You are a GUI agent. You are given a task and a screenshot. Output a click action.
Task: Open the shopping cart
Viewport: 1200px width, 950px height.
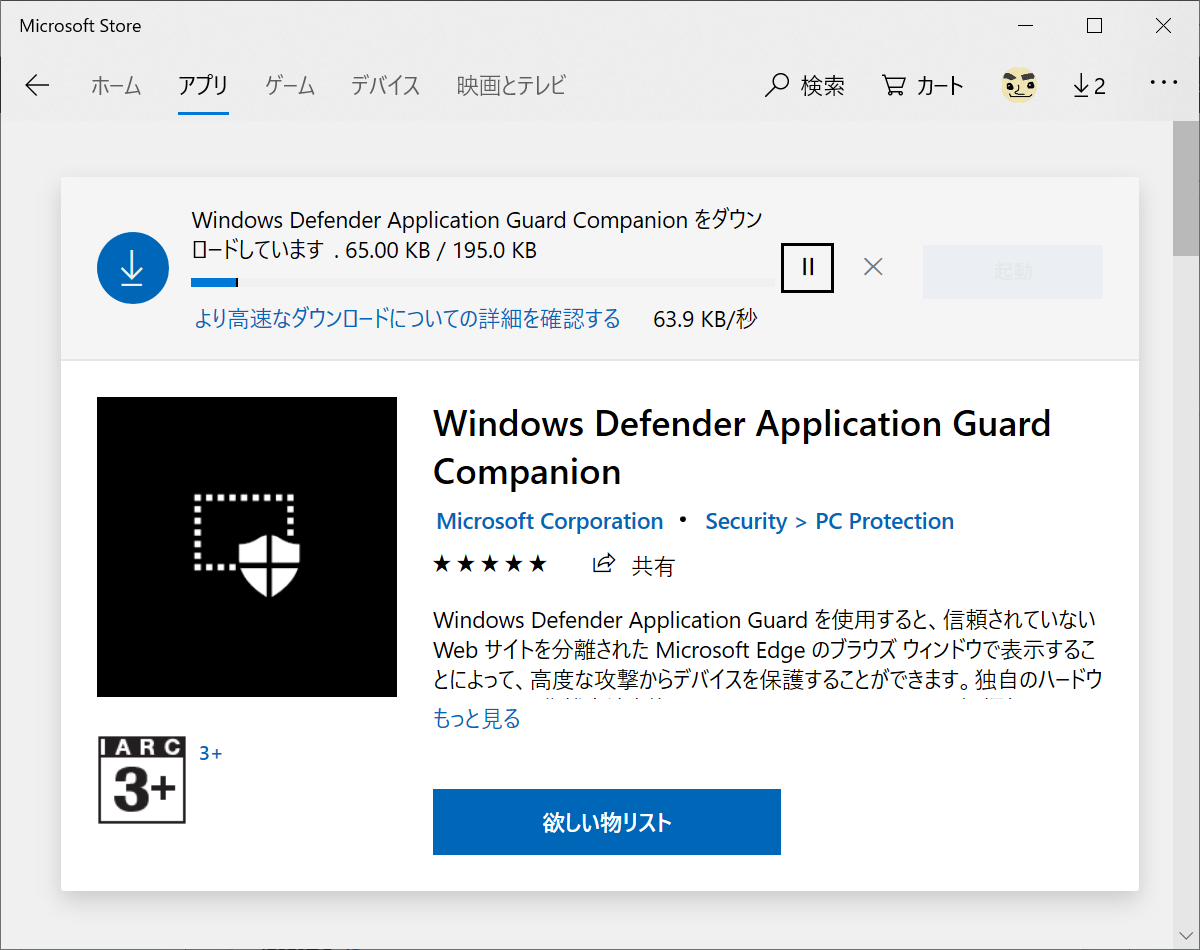point(921,85)
